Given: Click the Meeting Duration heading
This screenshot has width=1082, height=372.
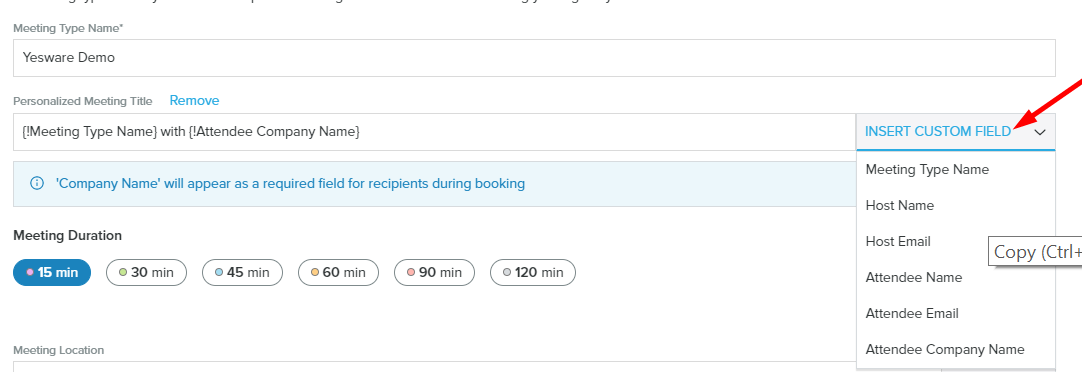Looking at the screenshot, I should point(68,235).
